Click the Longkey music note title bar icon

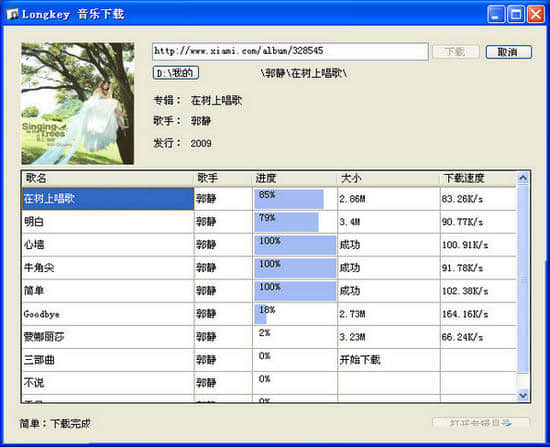click(x=12, y=14)
